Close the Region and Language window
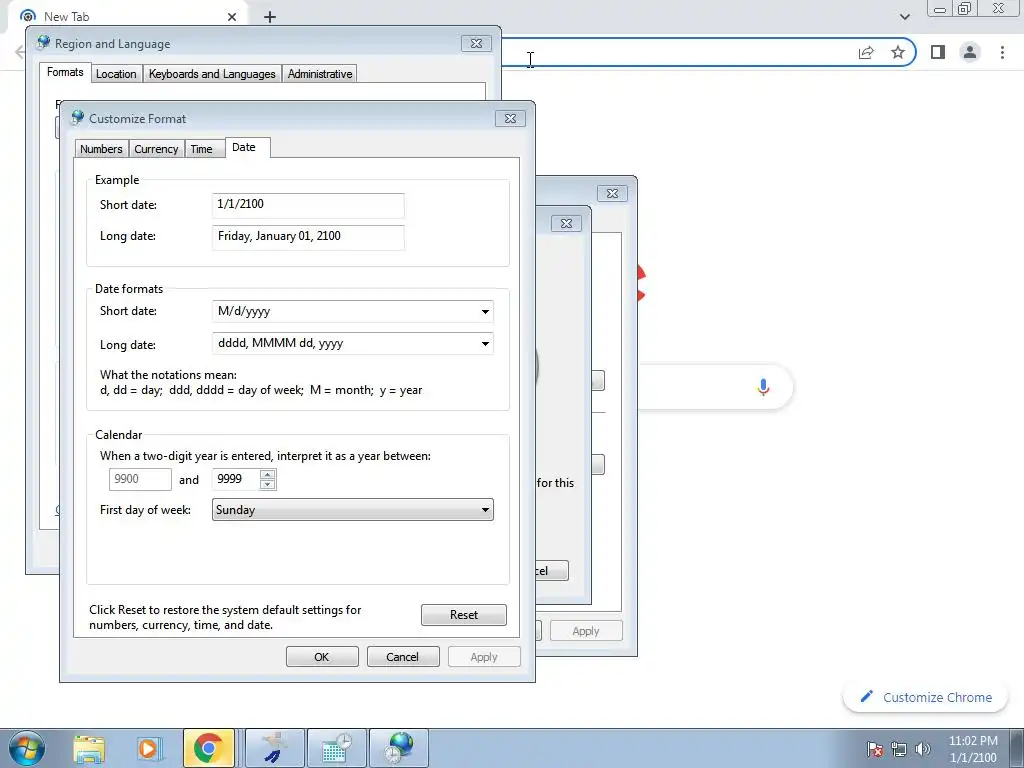This screenshot has height=768, width=1024. pos(476,44)
